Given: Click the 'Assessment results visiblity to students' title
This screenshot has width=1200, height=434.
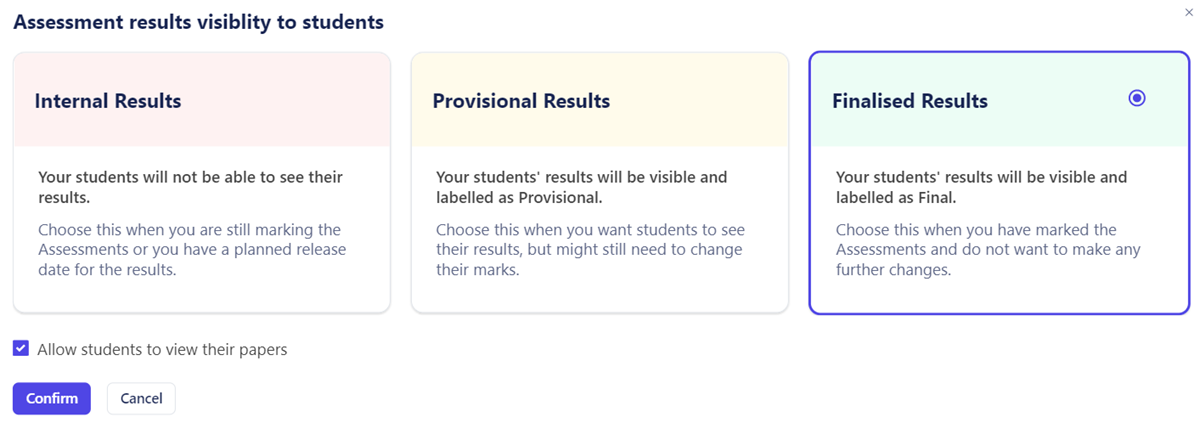Looking at the screenshot, I should coord(198,21).
